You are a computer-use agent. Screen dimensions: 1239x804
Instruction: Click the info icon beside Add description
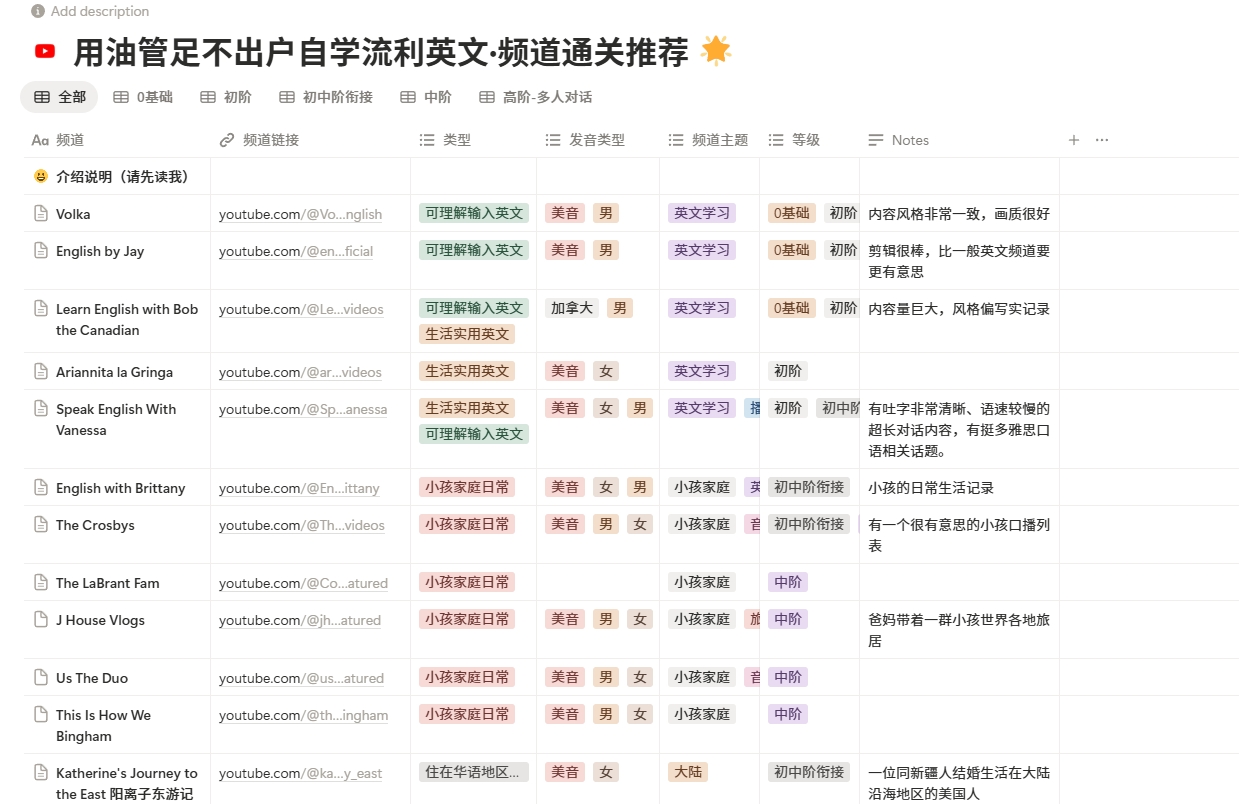tap(38, 11)
